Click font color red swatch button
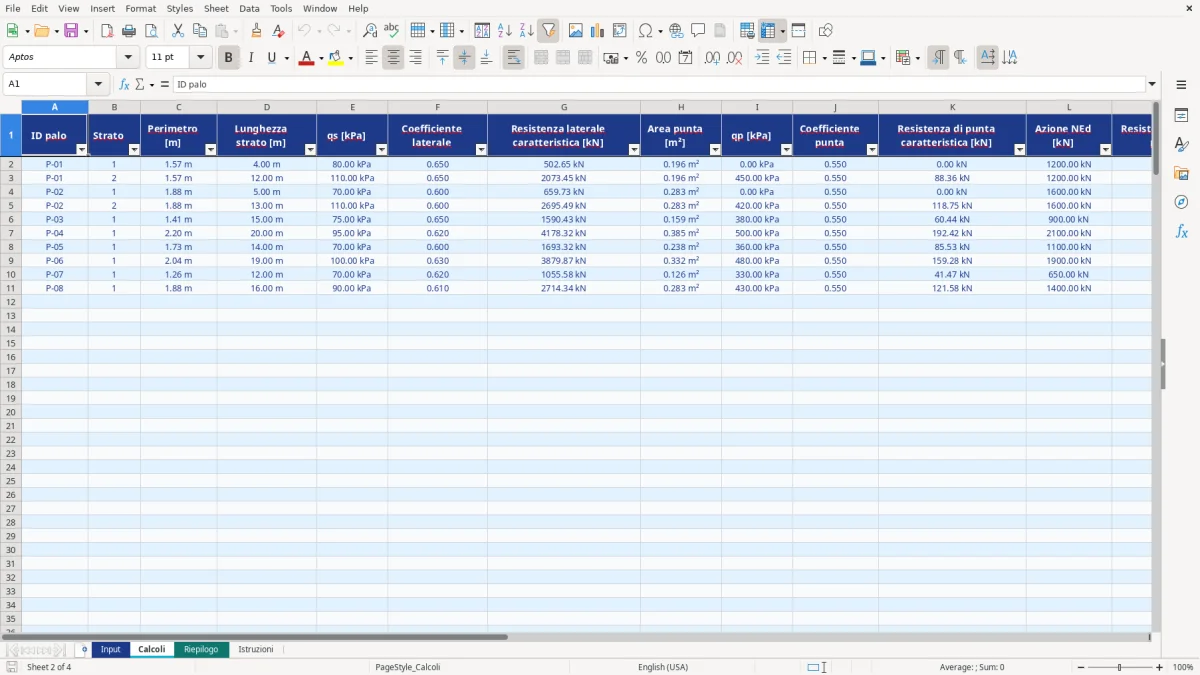This screenshot has height=675, width=1200. click(306, 58)
